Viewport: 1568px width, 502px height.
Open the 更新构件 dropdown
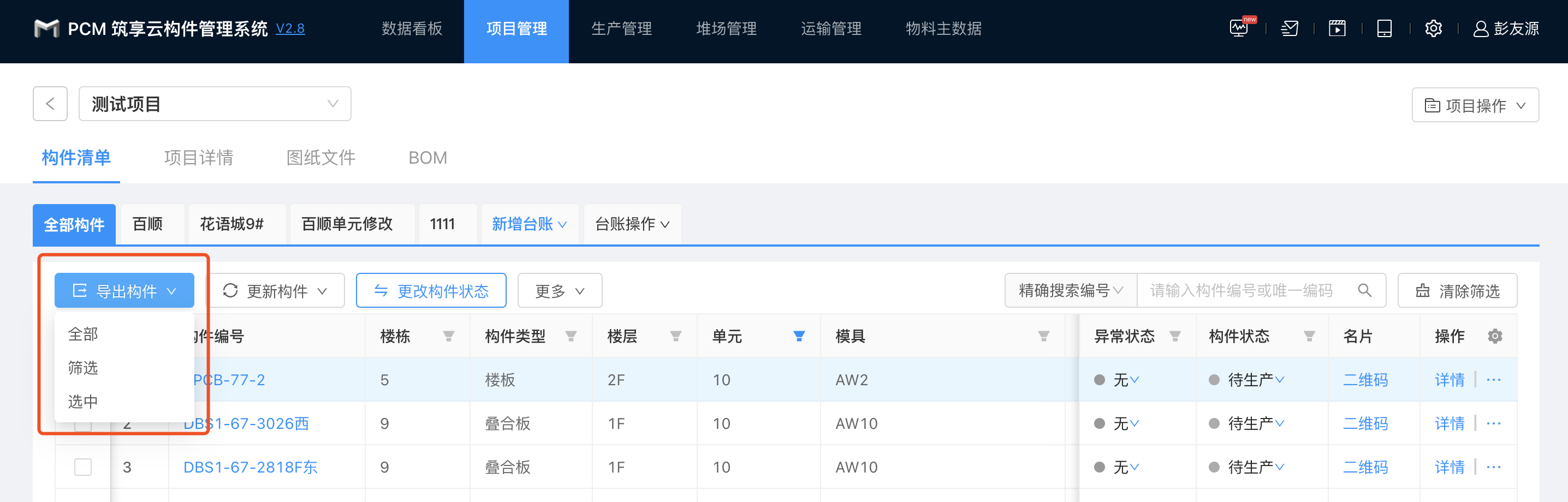pos(276,291)
